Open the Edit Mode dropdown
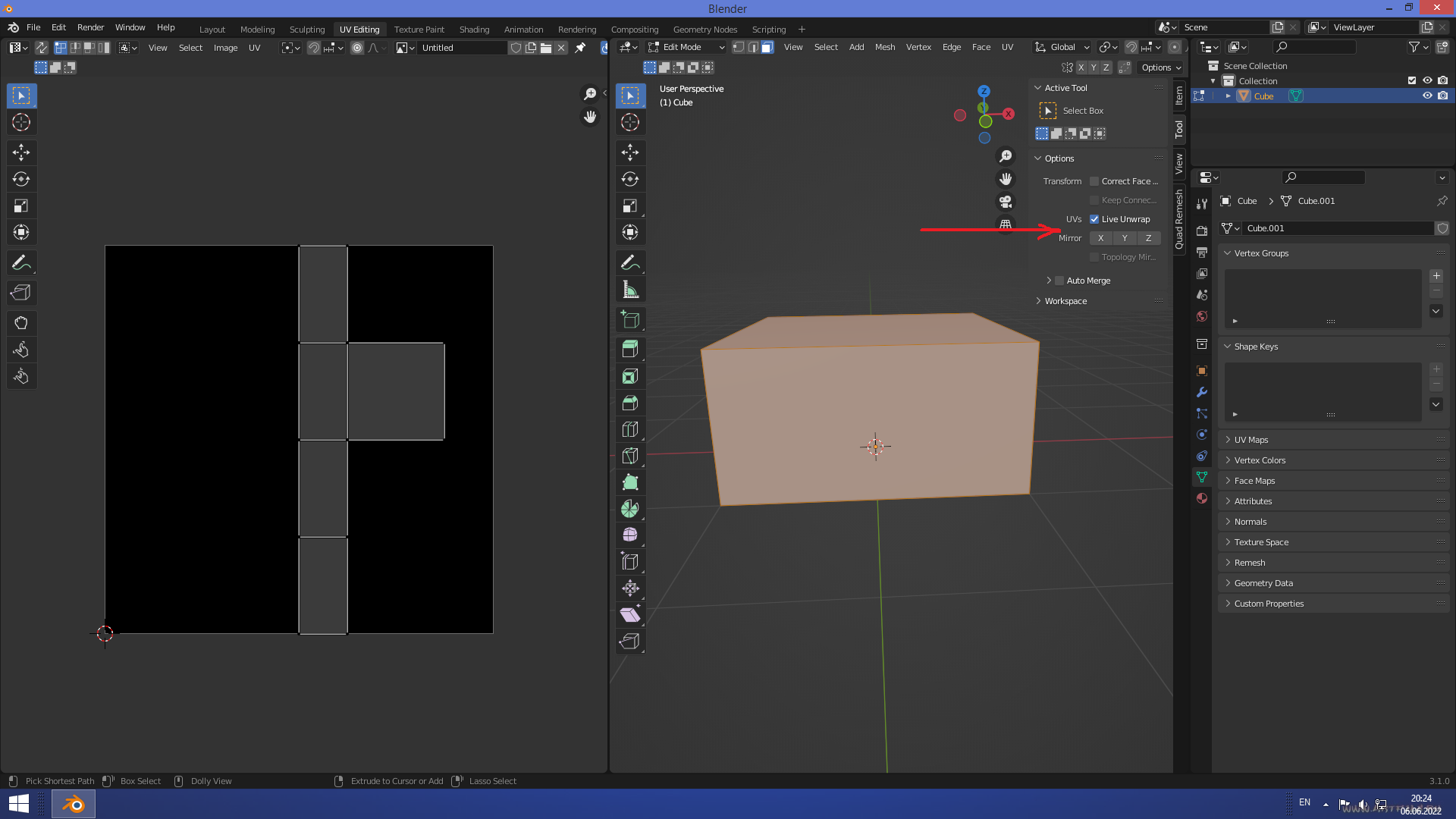1456x819 pixels. 686,47
